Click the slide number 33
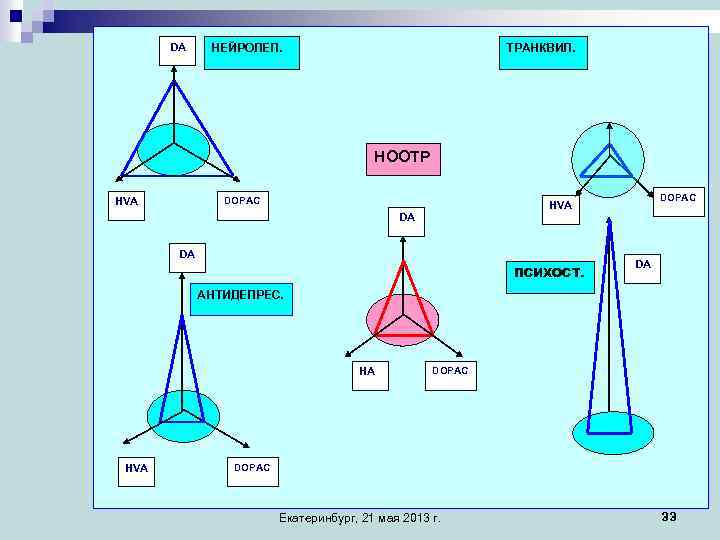 669,517
